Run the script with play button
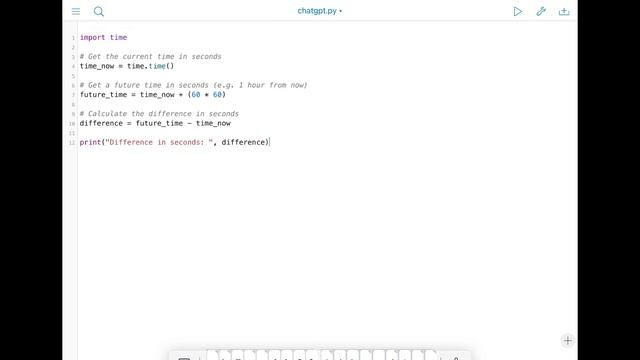 point(518,11)
